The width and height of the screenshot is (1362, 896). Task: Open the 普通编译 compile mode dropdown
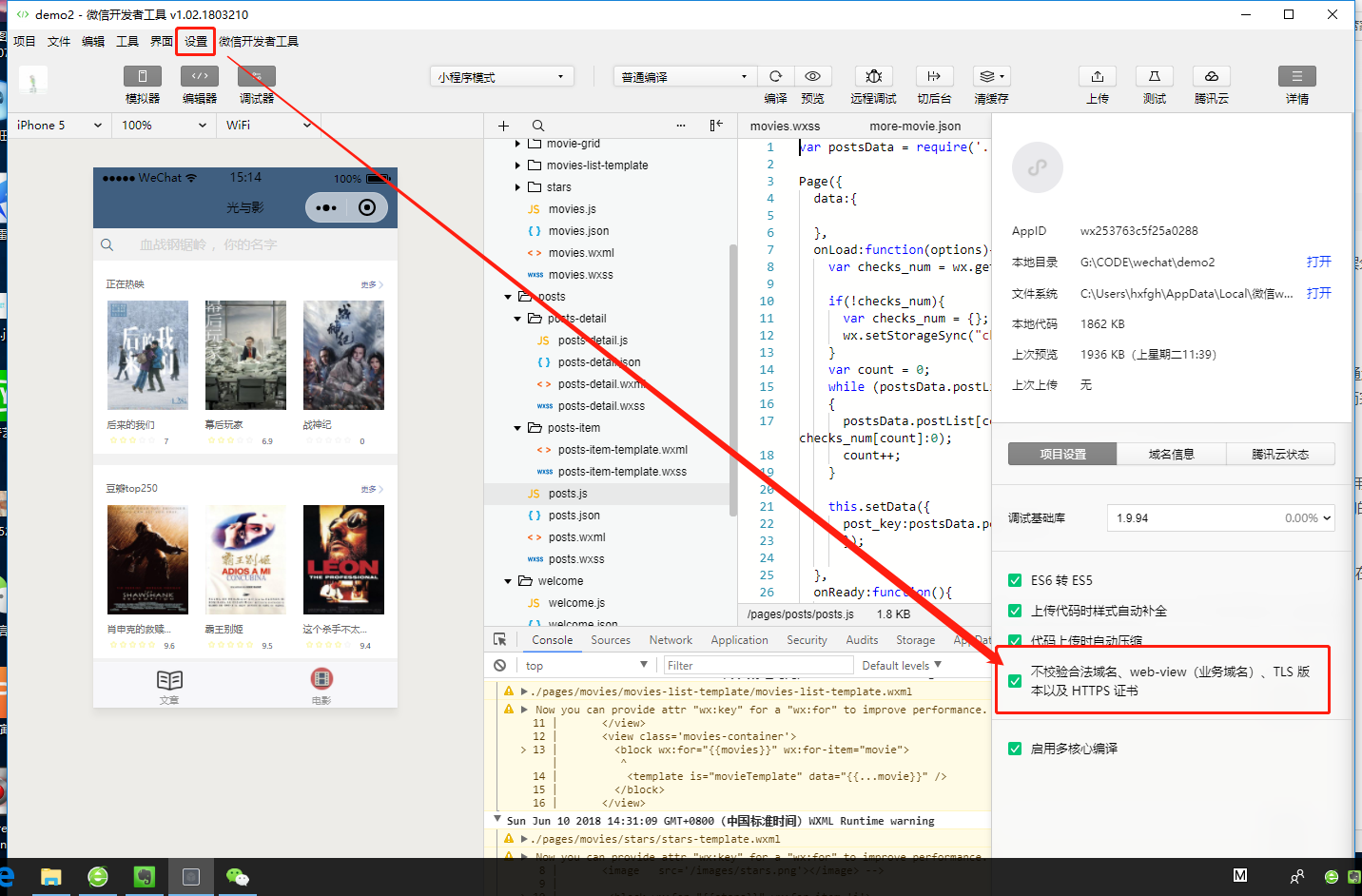coord(685,77)
